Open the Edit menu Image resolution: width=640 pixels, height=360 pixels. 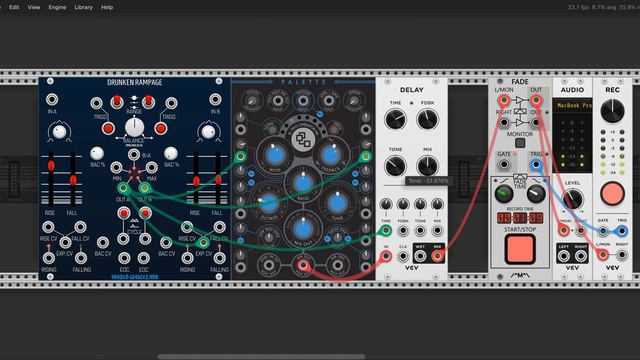click(14, 7)
